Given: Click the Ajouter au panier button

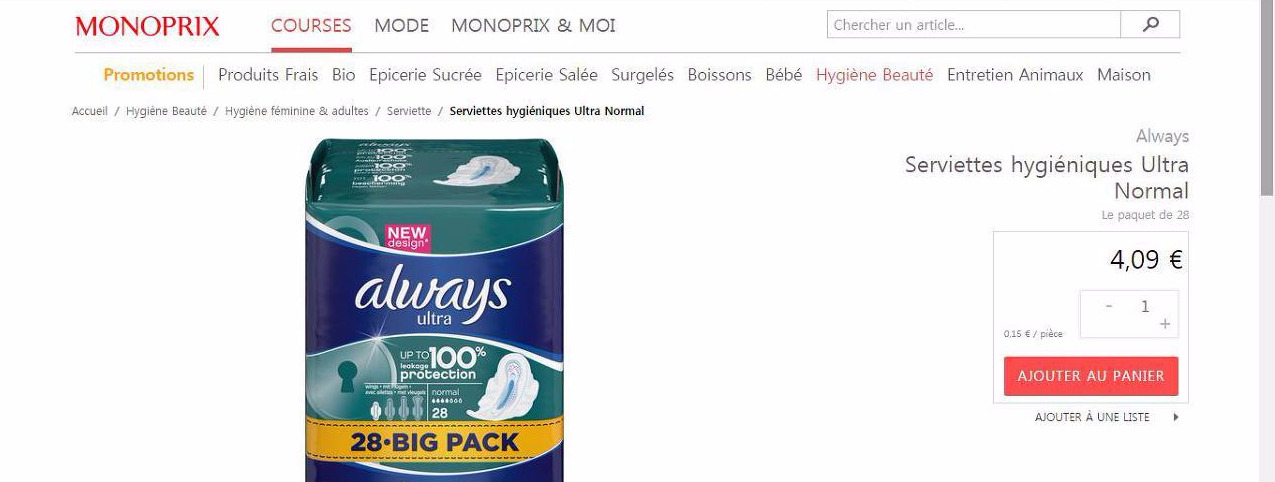Looking at the screenshot, I should tap(1091, 376).
